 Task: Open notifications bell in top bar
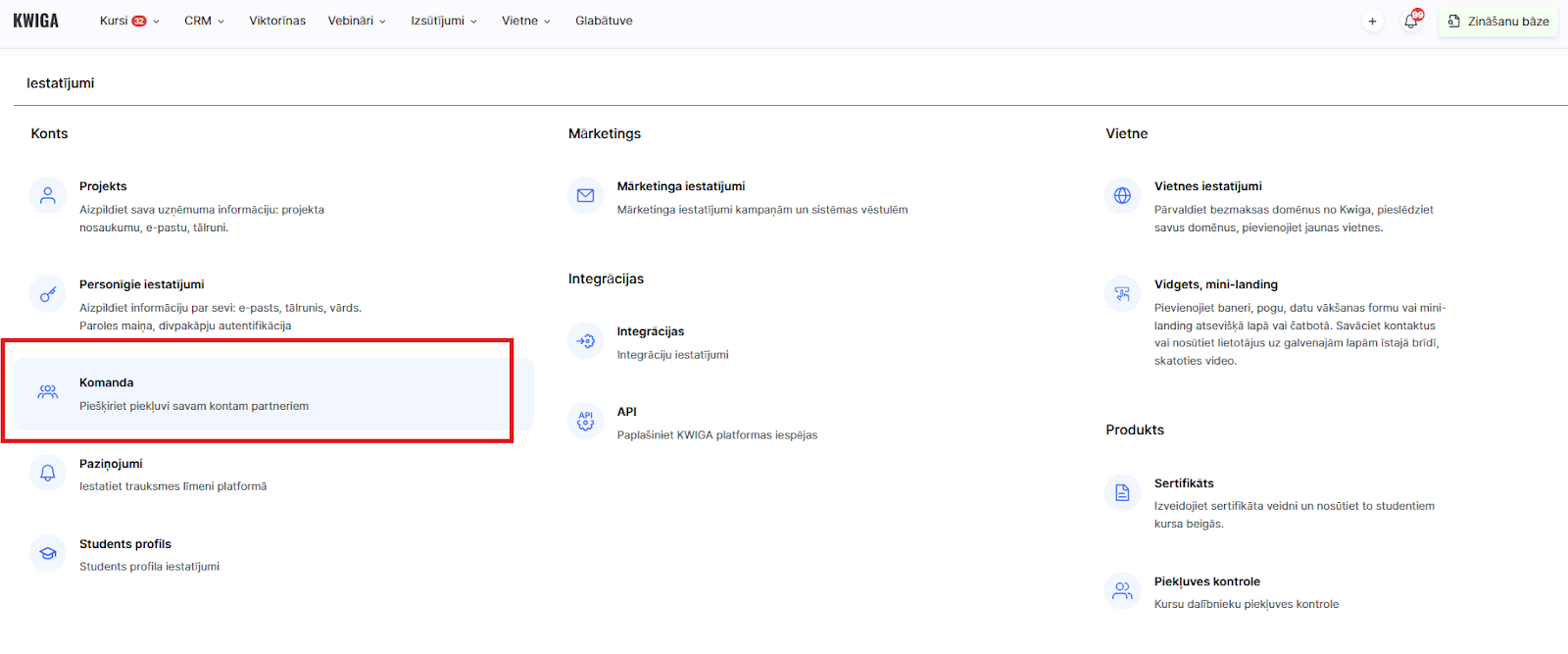pos(1410,22)
